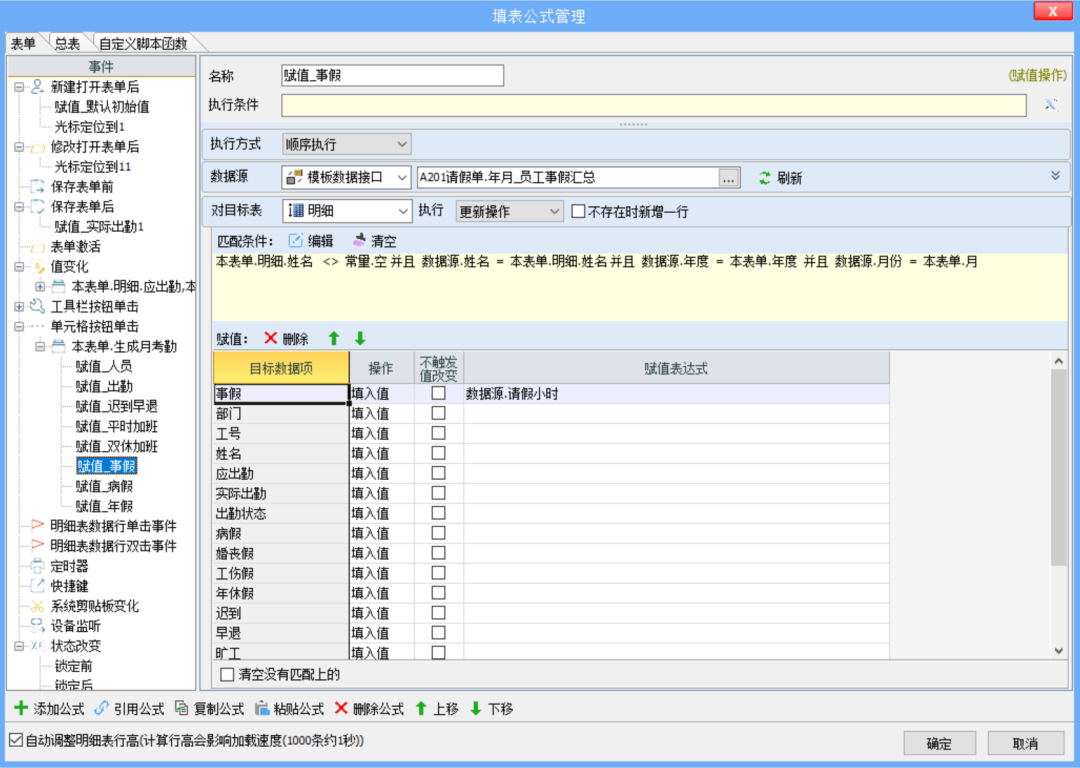Select 赋值_迟到早退 in the event tree

pyautogui.click(x=116, y=406)
